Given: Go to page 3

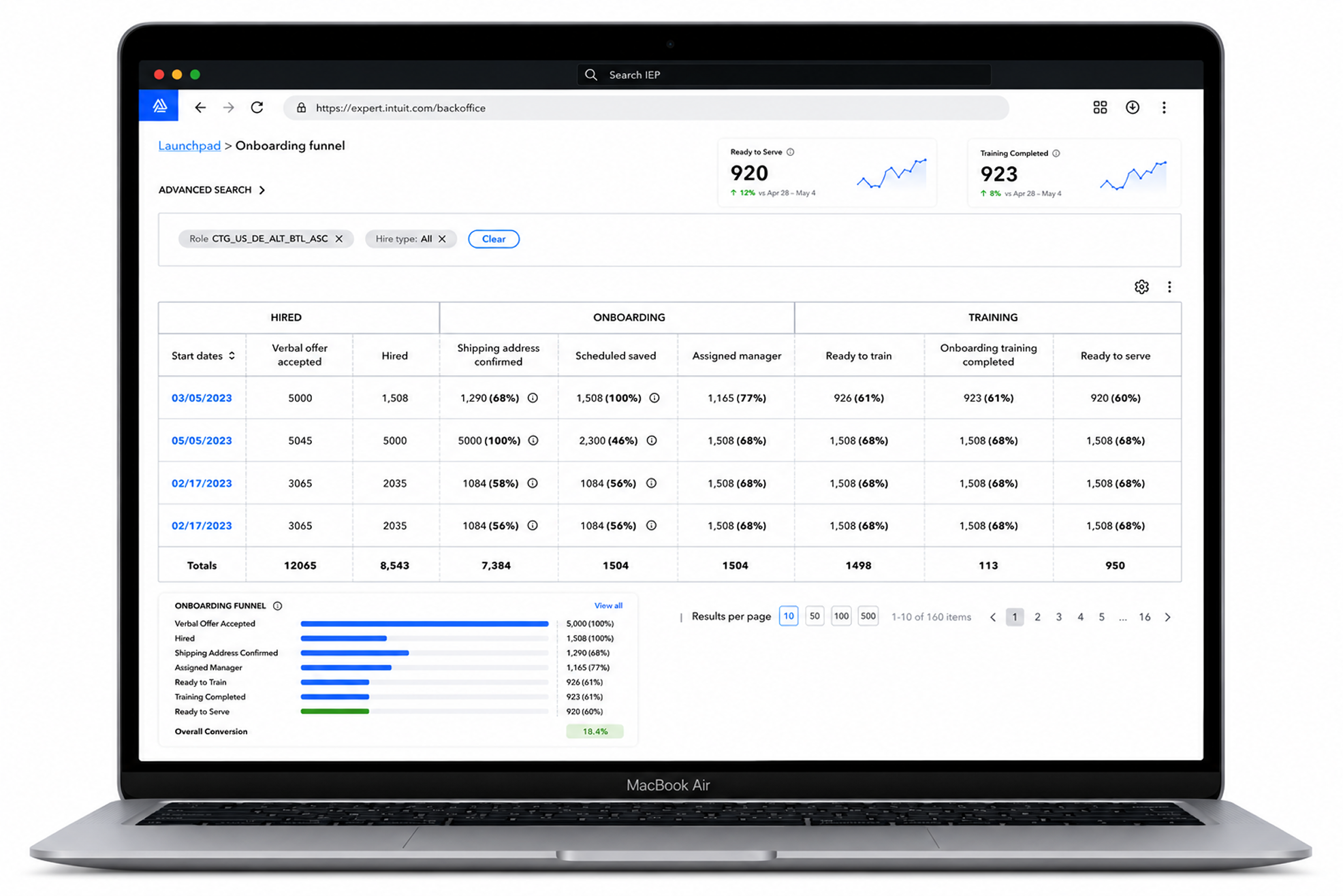Looking at the screenshot, I should tap(1058, 617).
